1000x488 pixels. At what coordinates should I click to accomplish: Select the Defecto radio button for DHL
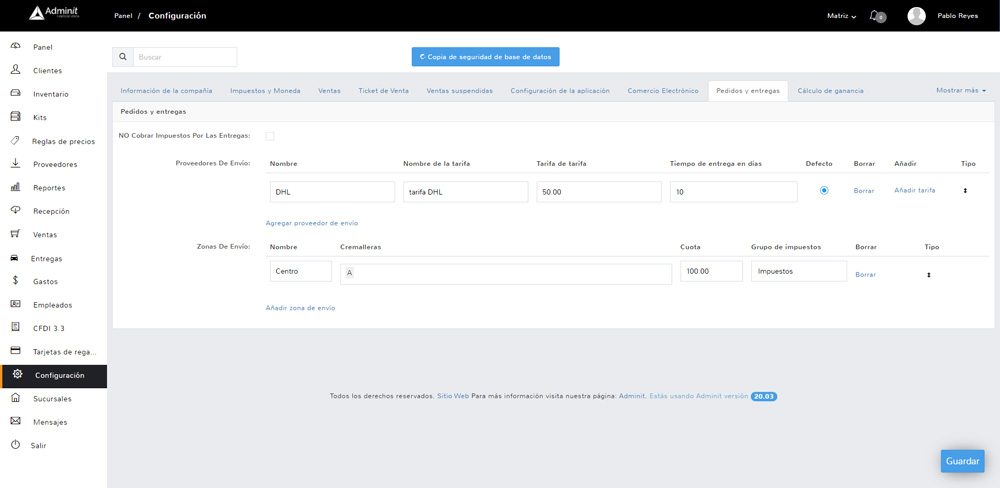pyautogui.click(x=824, y=190)
